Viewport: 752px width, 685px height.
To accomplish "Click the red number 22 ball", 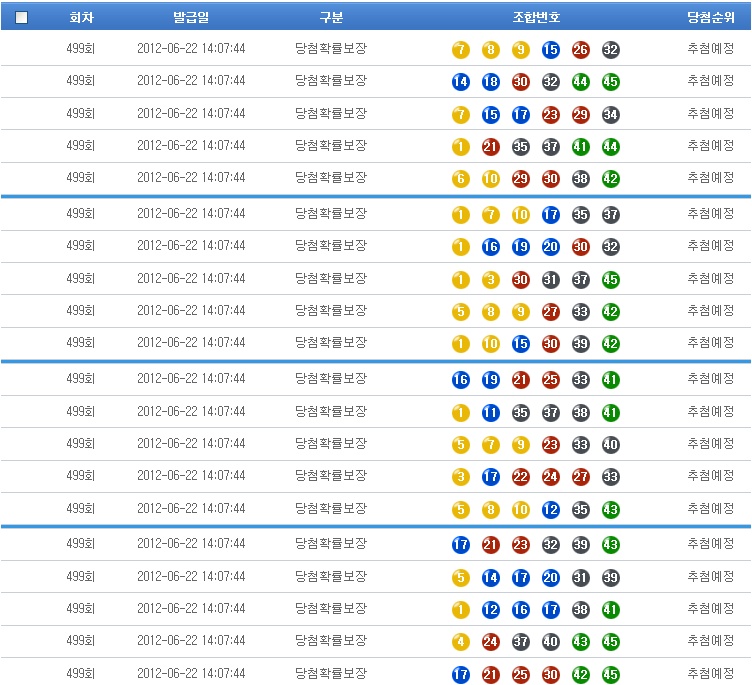I will (x=521, y=477).
